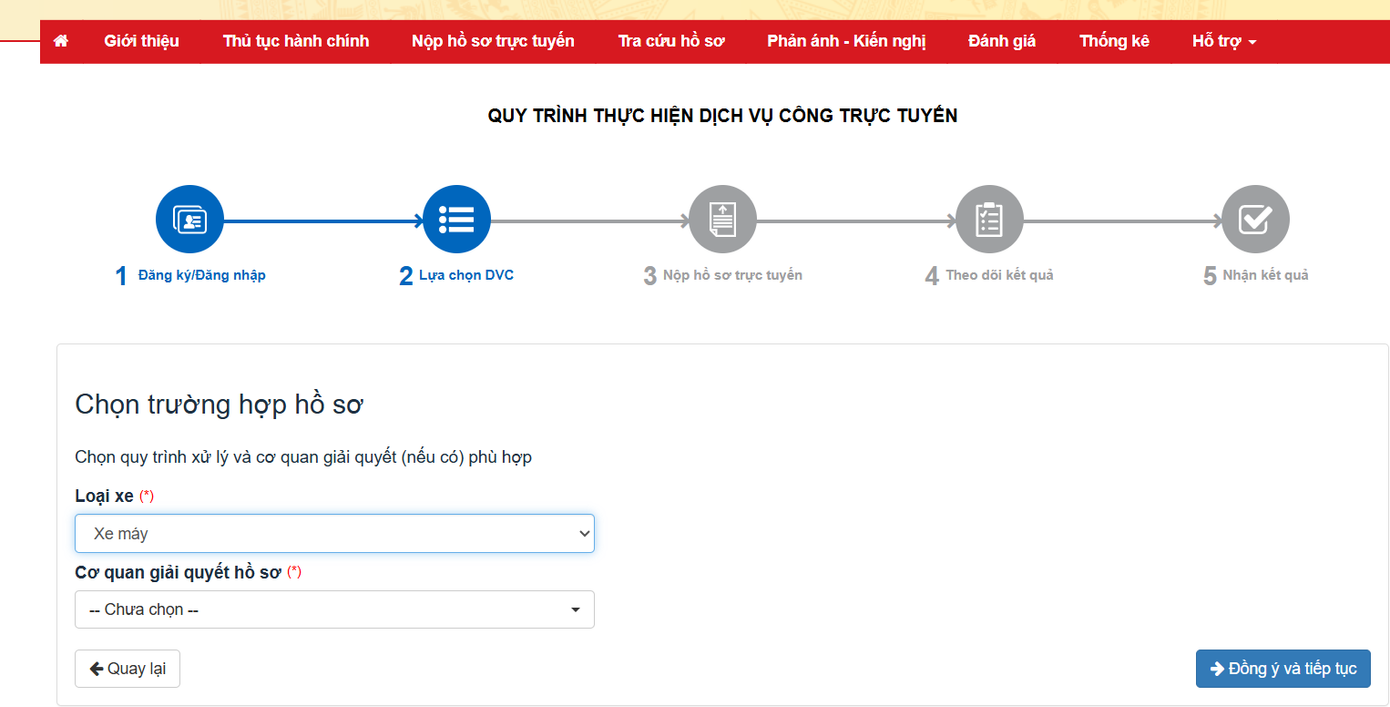The height and width of the screenshot is (707, 1390).
Task: Navigate to the Thống kê section
Action: [1114, 41]
